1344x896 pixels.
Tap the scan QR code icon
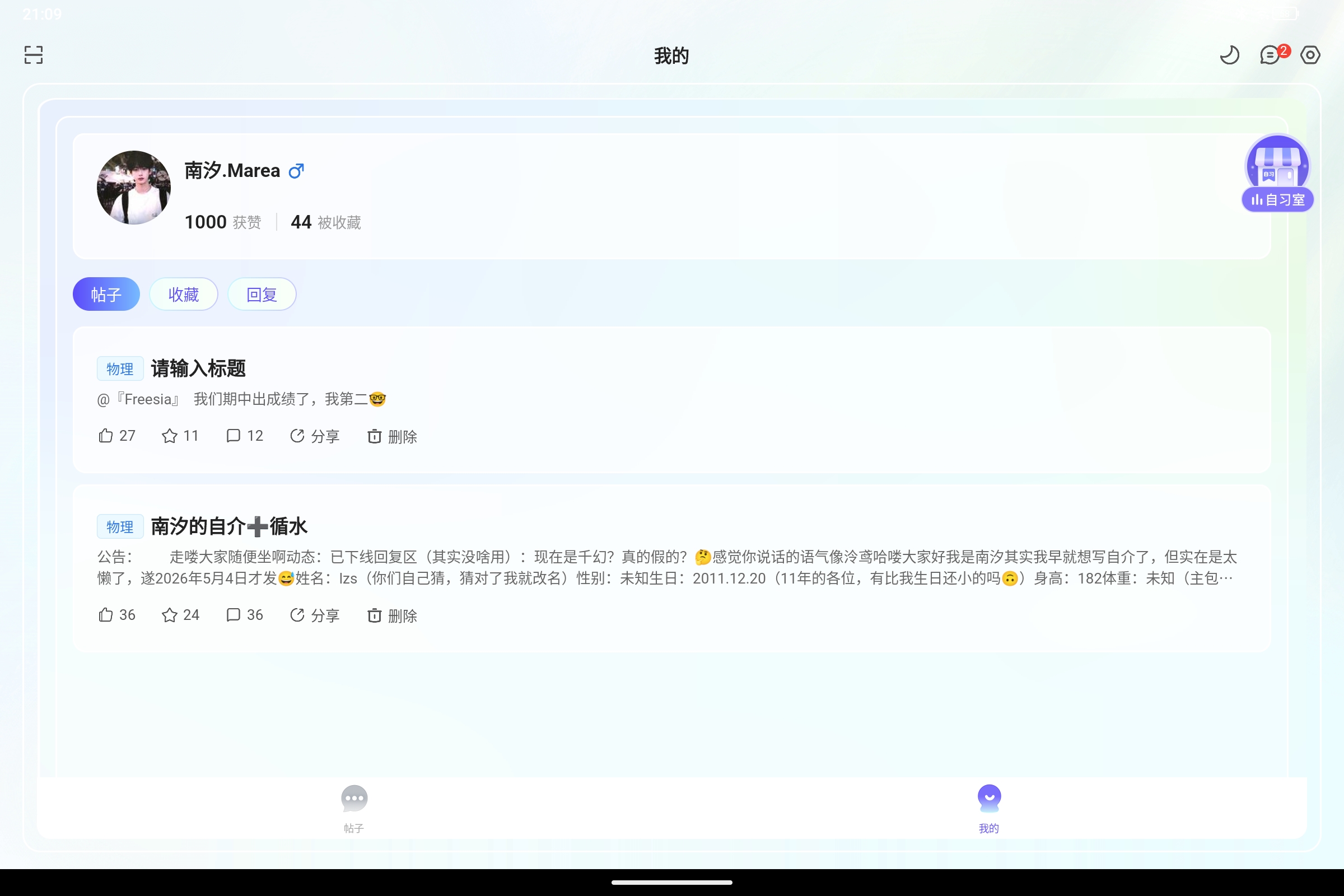click(x=34, y=55)
